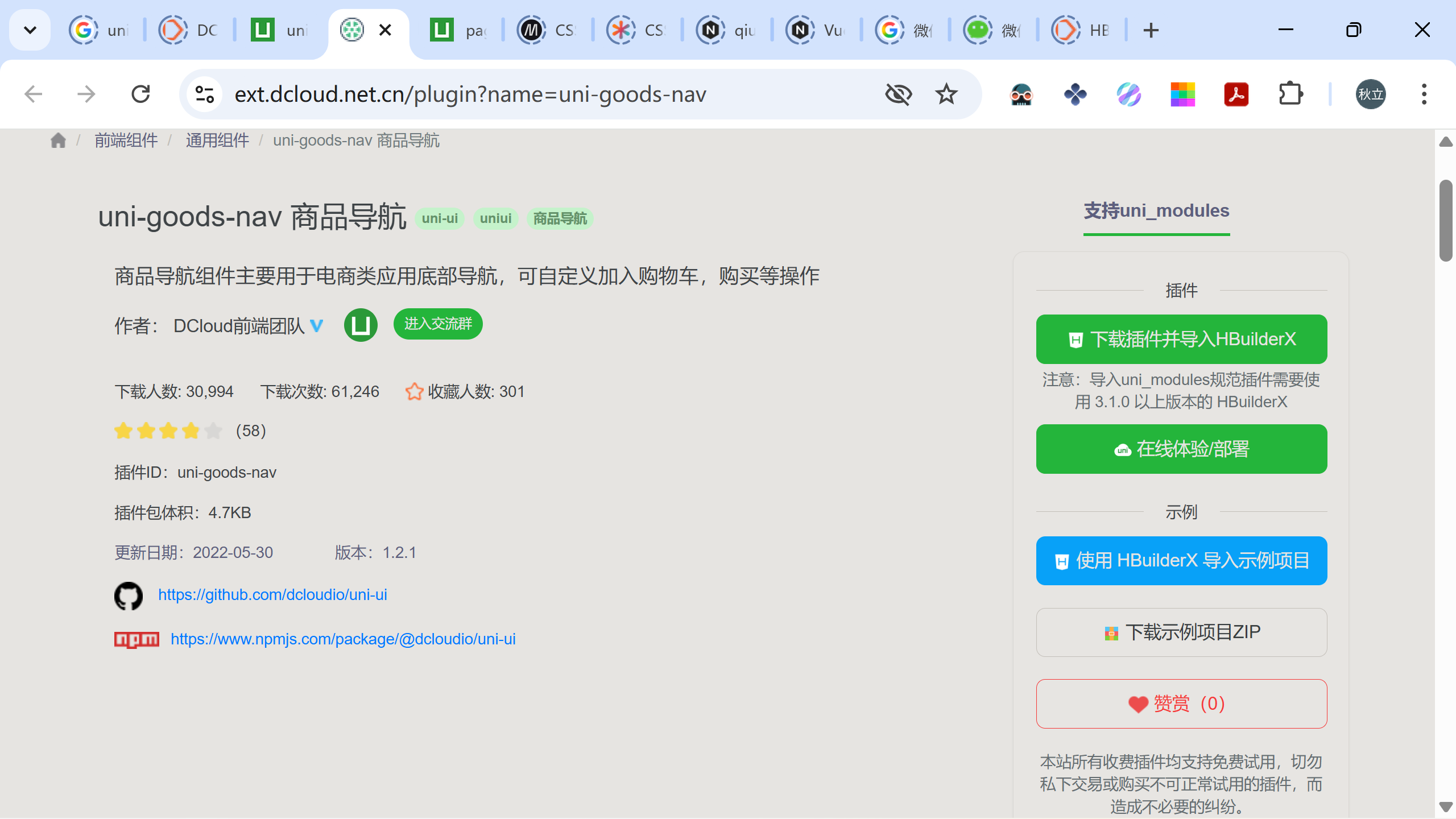The image size is (1456, 819).
Task: Click the Adobe Acrobat extension icon
Action: [1236, 94]
